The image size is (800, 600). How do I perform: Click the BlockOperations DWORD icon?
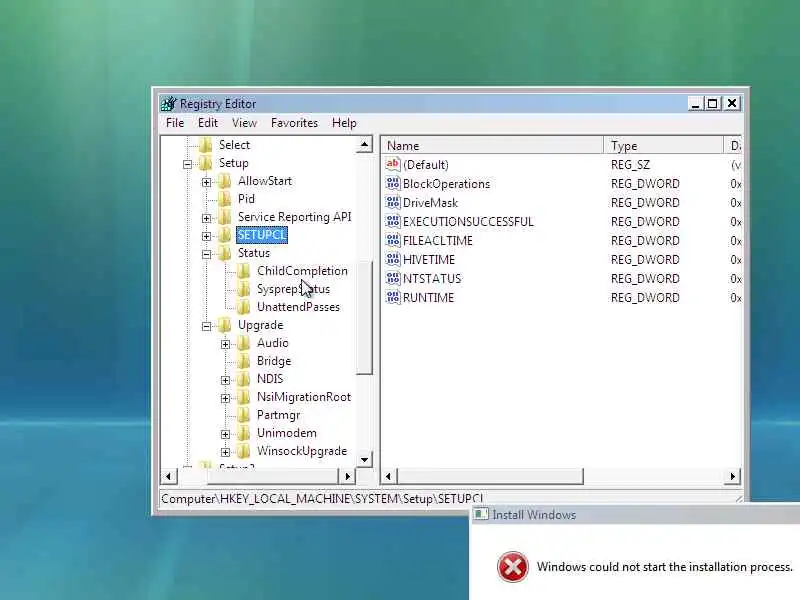(x=393, y=183)
